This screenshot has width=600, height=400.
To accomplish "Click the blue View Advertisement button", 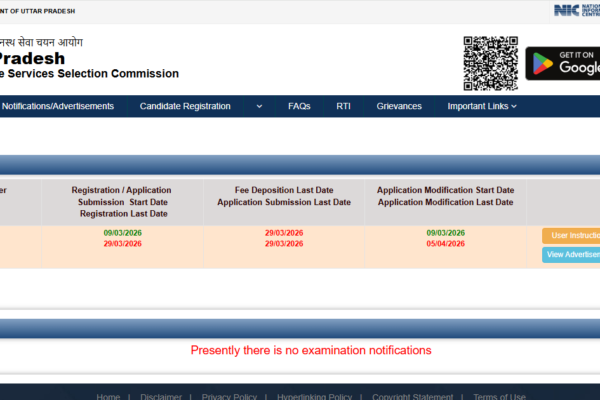I will coord(572,255).
